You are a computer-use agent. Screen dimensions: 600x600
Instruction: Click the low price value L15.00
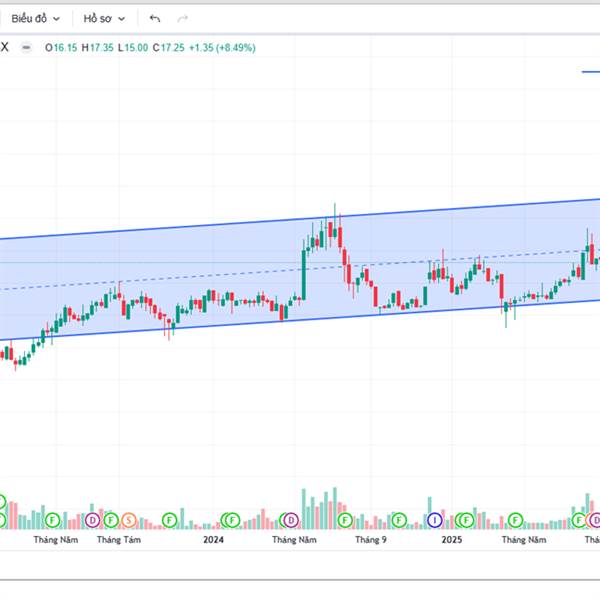pos(133,48)
